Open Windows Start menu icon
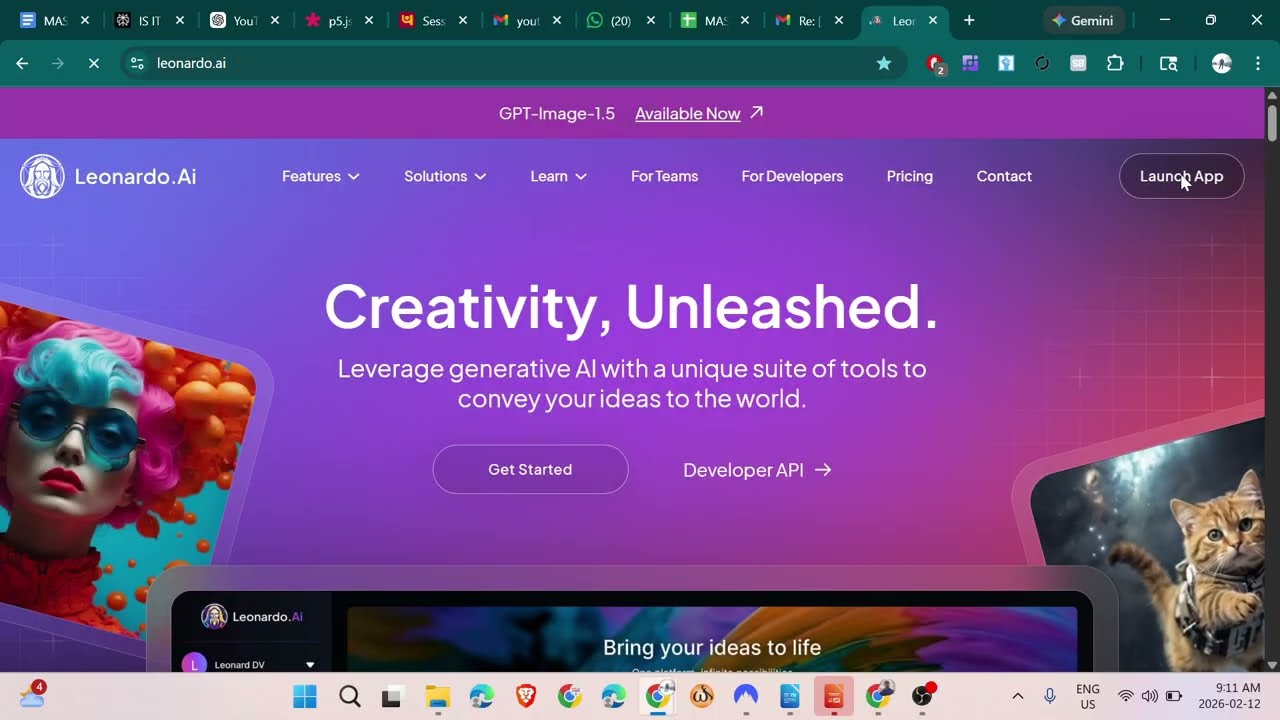 click(x=305, y=696)
